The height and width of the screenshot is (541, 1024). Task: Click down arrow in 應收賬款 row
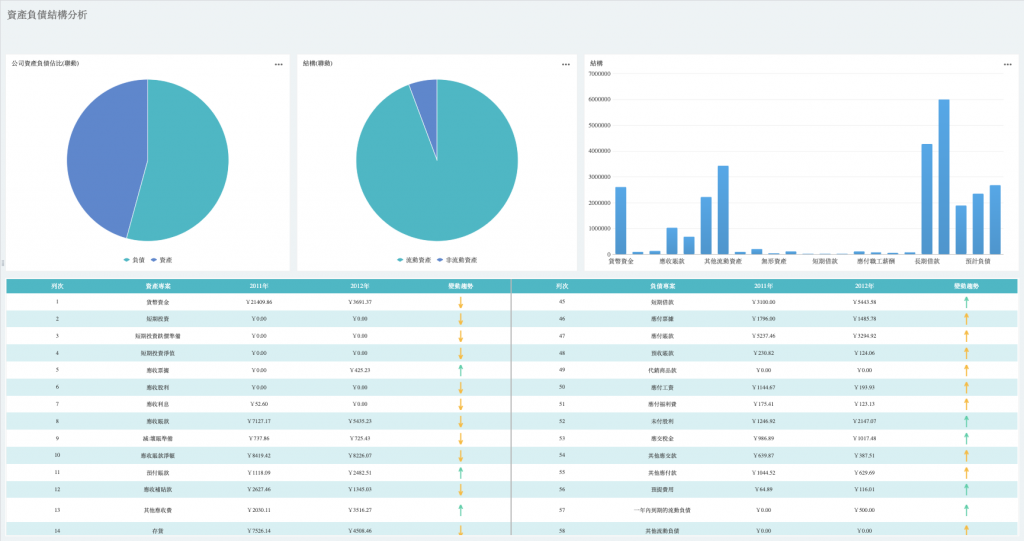click(460, 421)
